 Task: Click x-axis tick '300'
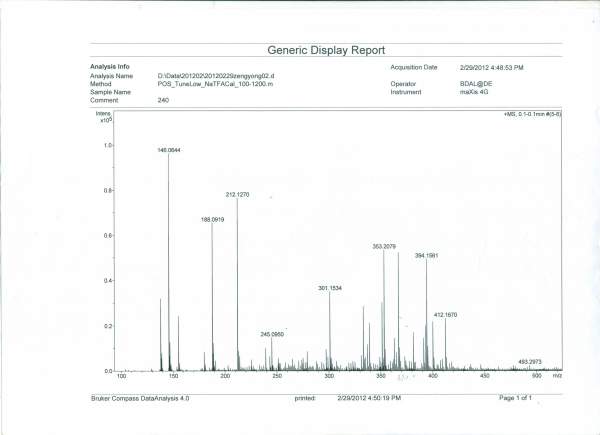(329, 376)
